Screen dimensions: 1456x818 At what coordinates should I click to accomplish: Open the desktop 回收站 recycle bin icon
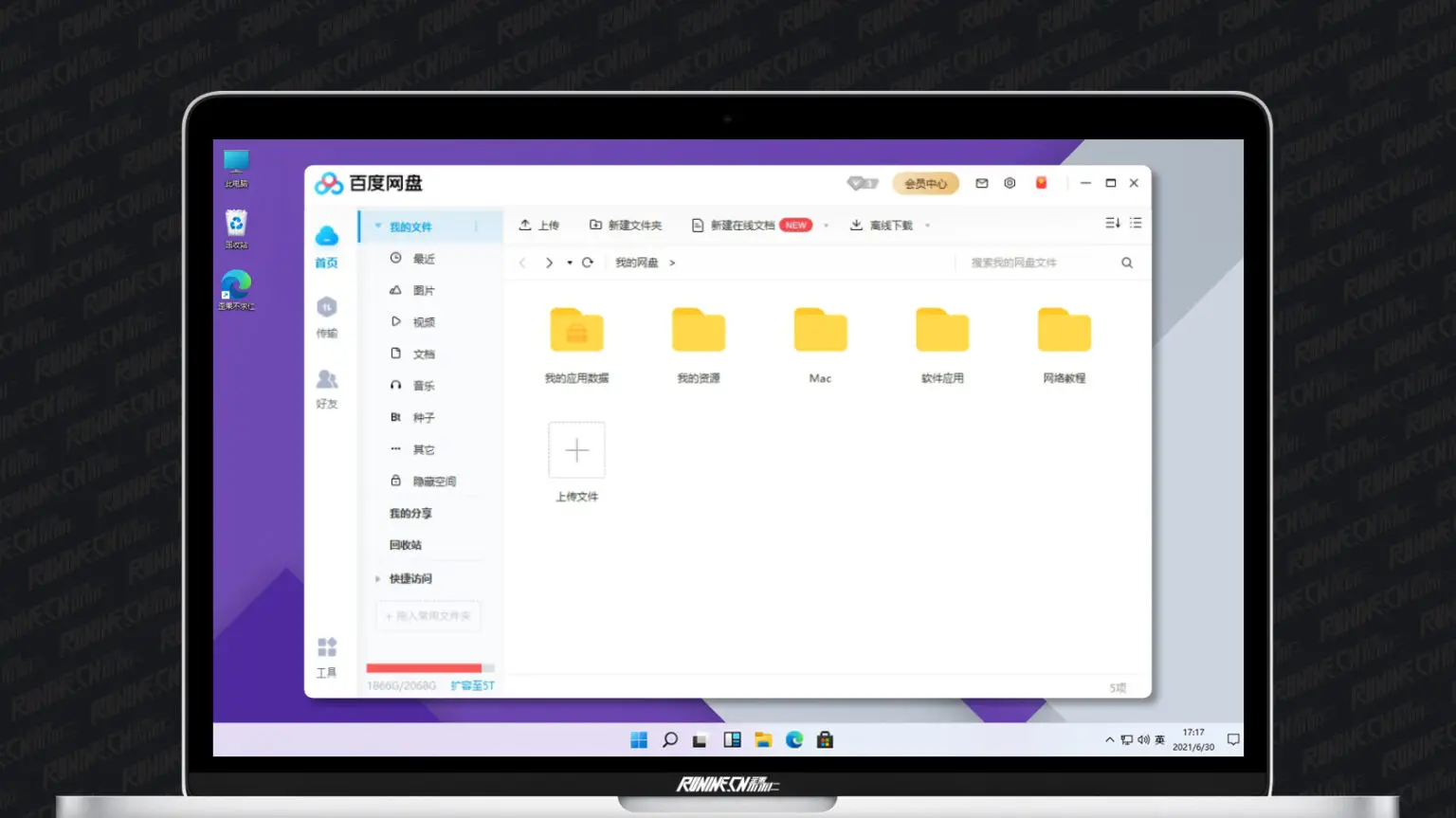click(x=236, y=229)
